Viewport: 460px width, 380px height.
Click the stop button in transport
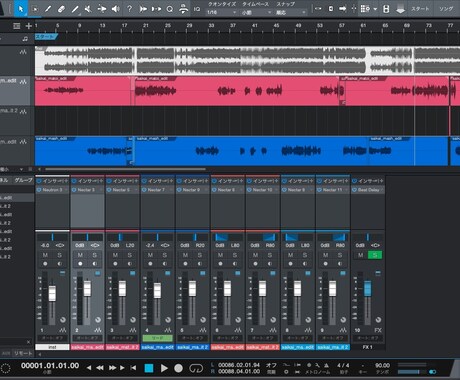click(149, 368)
